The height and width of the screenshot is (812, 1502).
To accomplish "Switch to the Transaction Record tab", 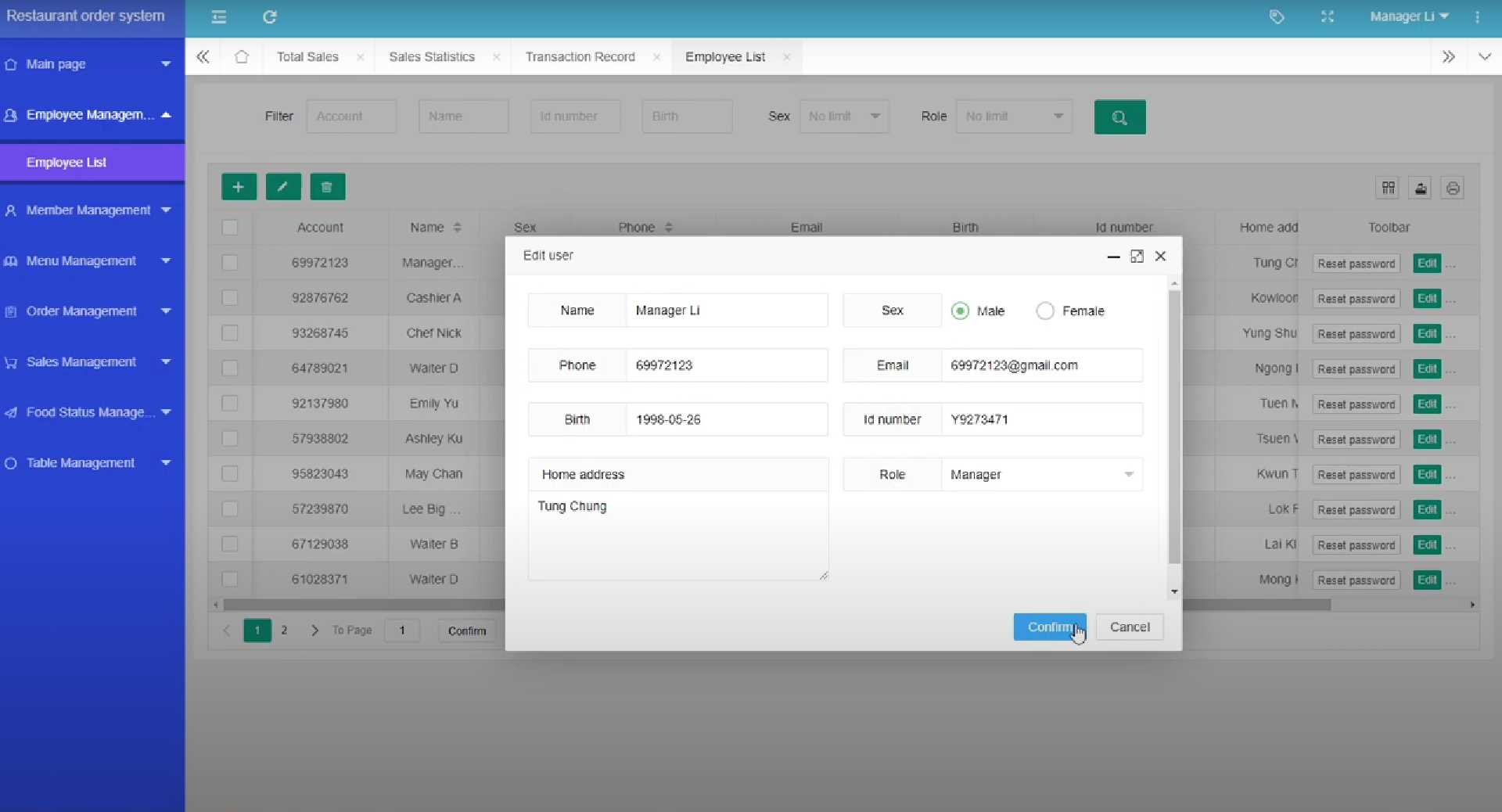I will (580, 57).
